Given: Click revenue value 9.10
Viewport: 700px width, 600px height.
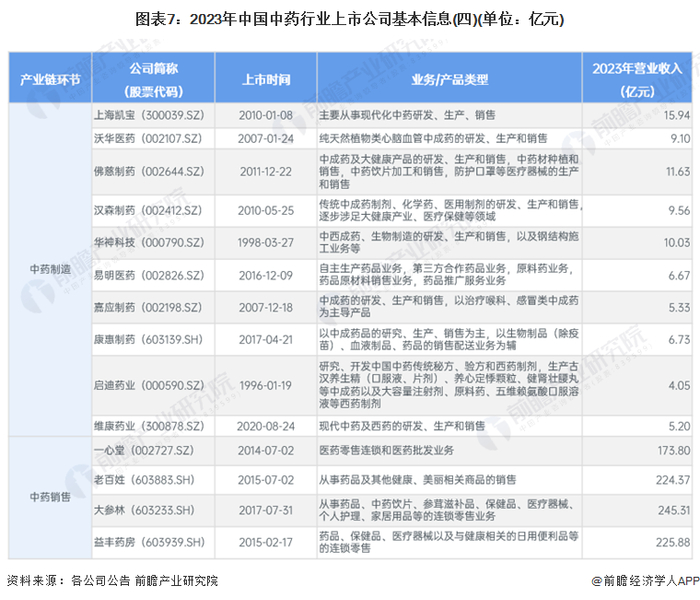Looking at the screenshot, I should [x=680, y=139].
